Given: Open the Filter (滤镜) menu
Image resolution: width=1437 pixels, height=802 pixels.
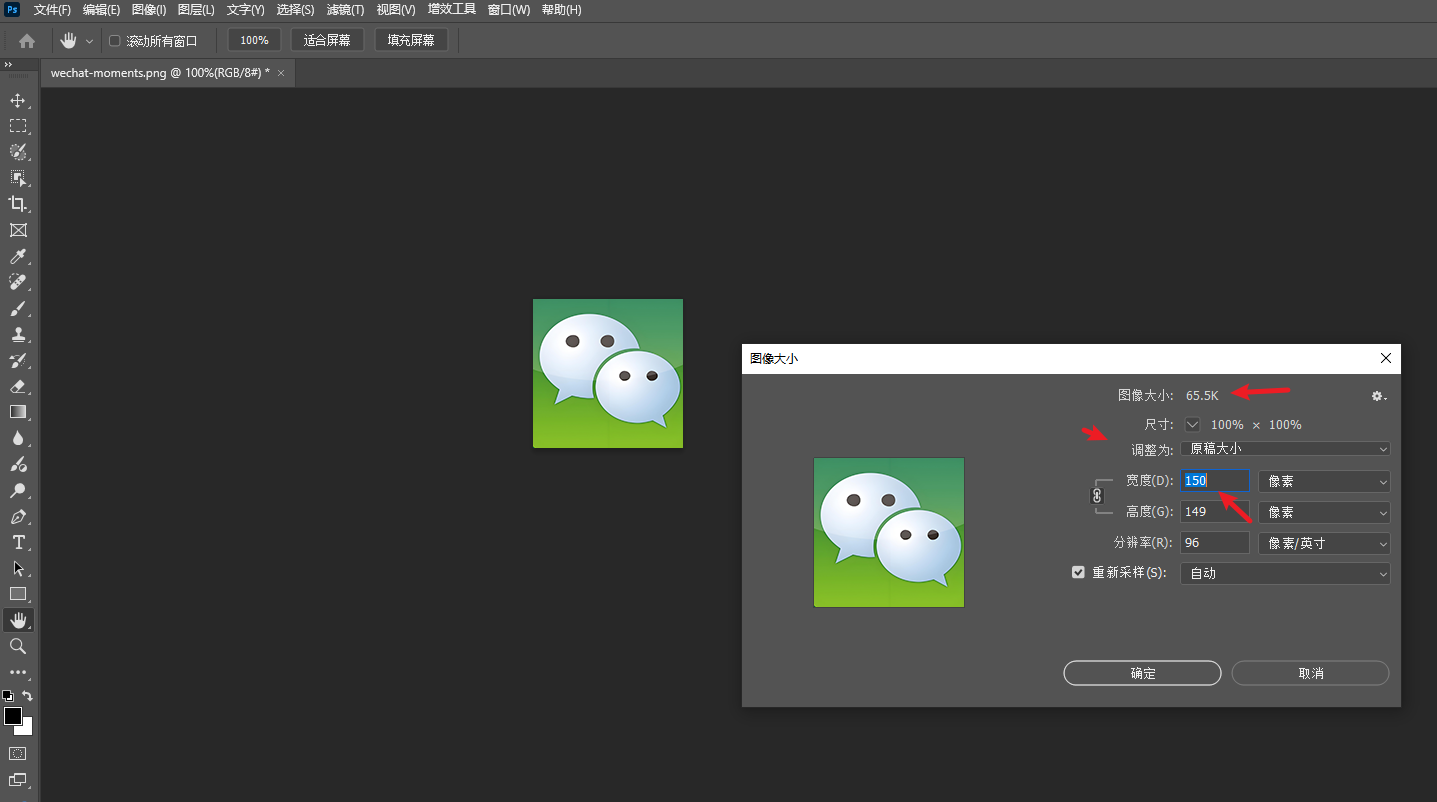Looking at the screenshot, I should click(346, 10).
